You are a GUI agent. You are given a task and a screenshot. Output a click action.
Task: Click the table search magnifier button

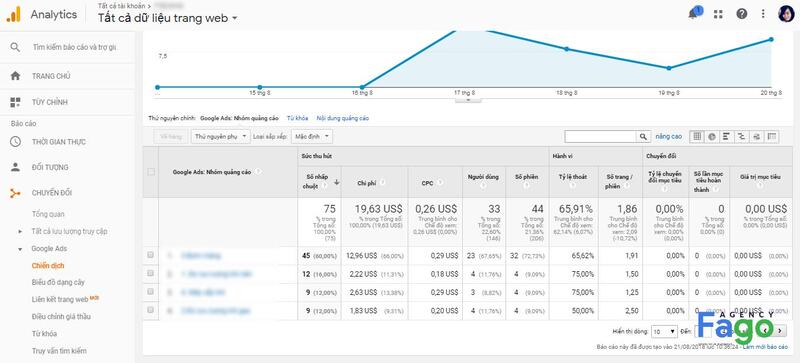pos(643,136)
